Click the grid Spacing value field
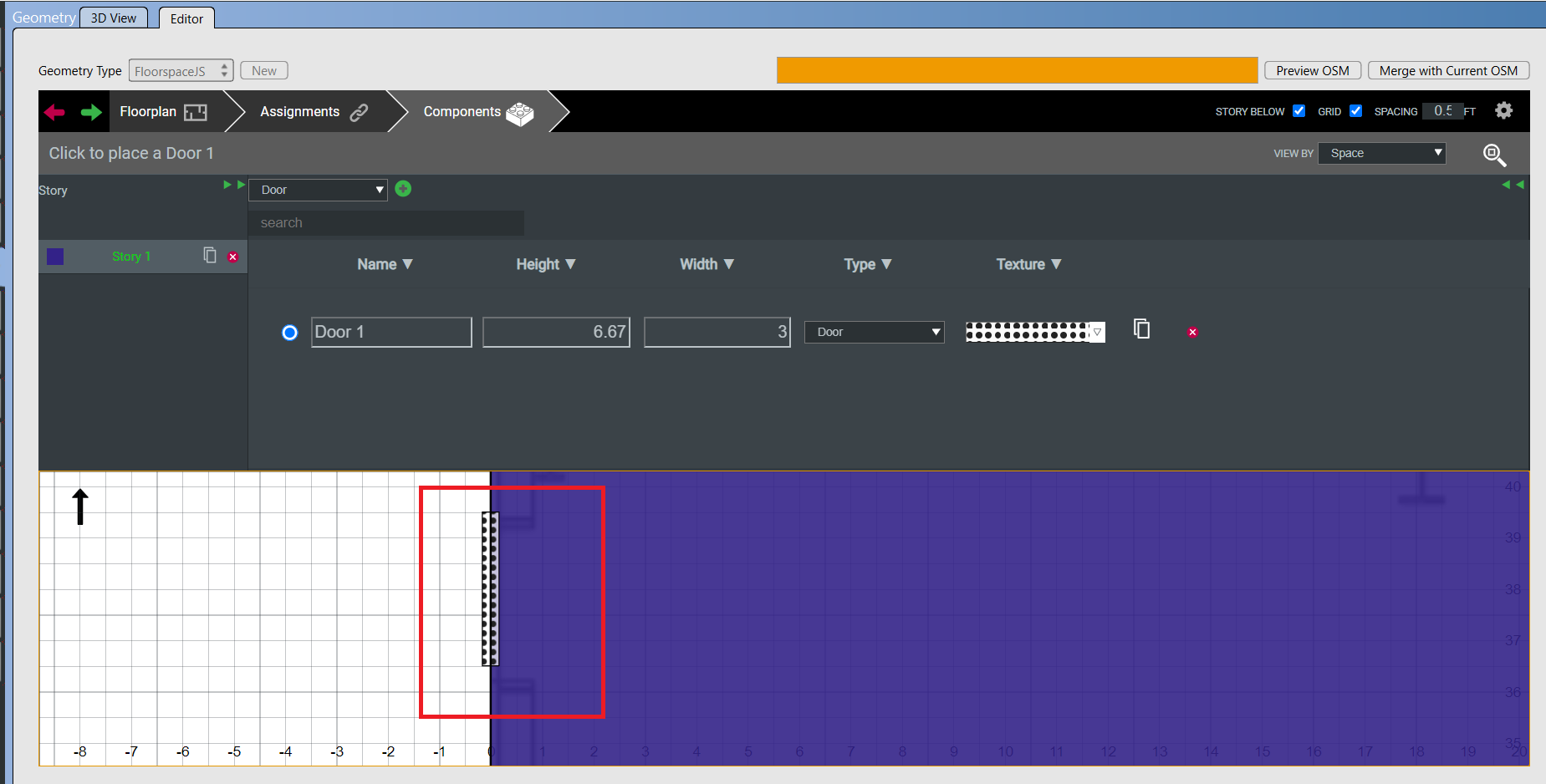The image size is (1546, 784). point(1442,111)
